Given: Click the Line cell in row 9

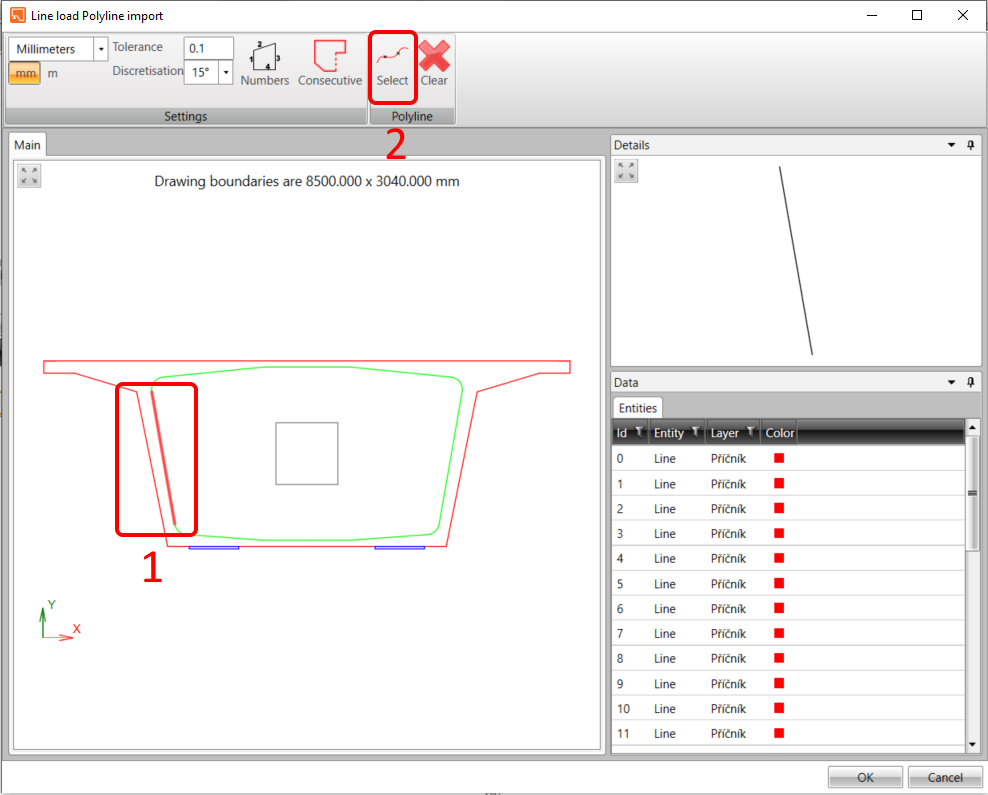Looking at the screenshot, I should pos(664,684).
